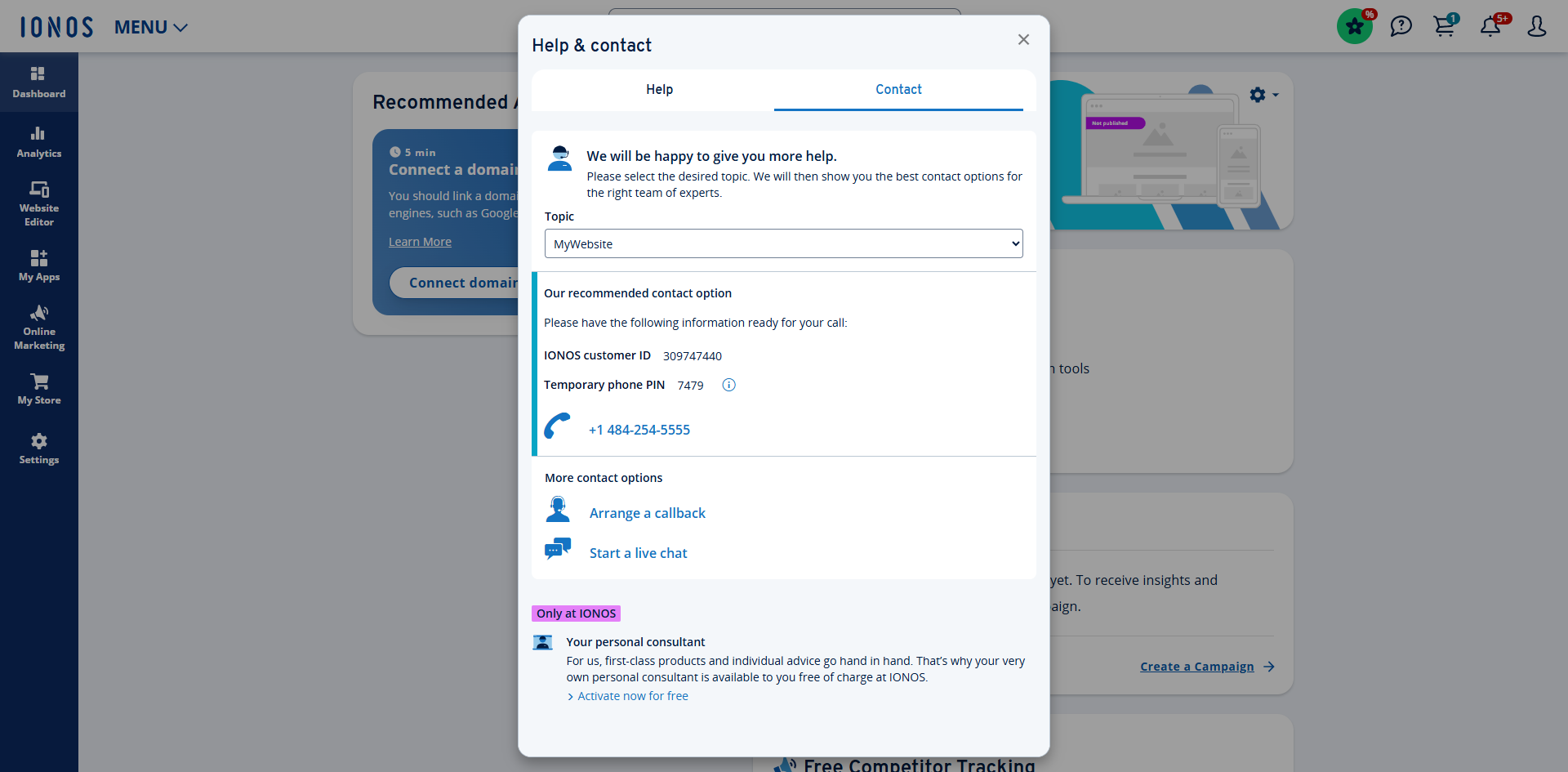Click the info icon next to Temporary phone PIN
1568x772 pixels.
coord(728,384)
